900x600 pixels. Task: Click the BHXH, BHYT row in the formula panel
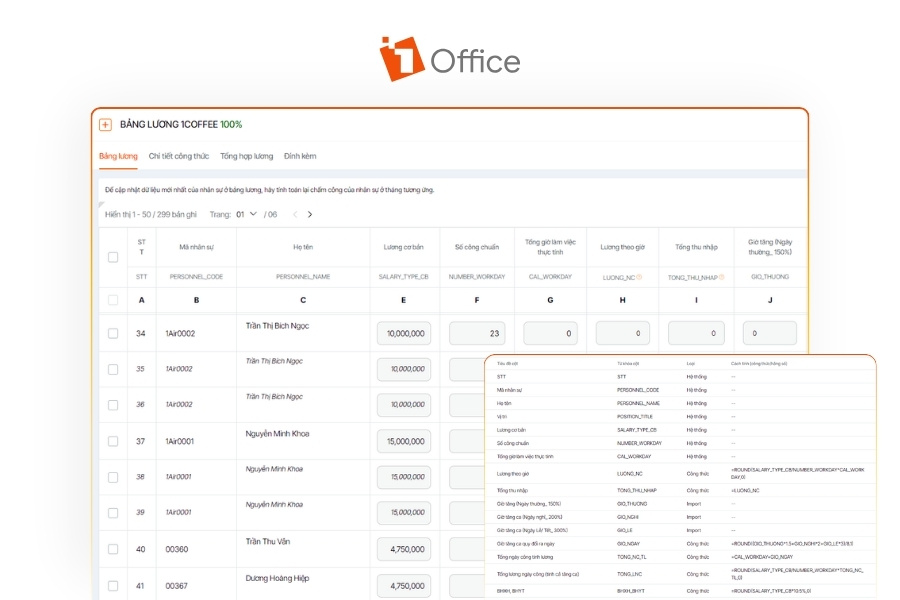pos(681,591)
